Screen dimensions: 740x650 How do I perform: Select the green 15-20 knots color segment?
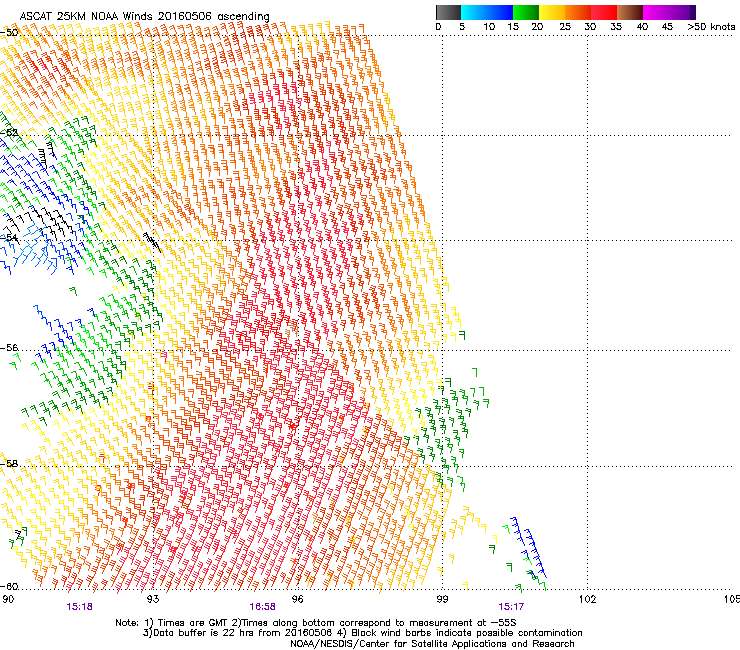(x=526, y=12)
